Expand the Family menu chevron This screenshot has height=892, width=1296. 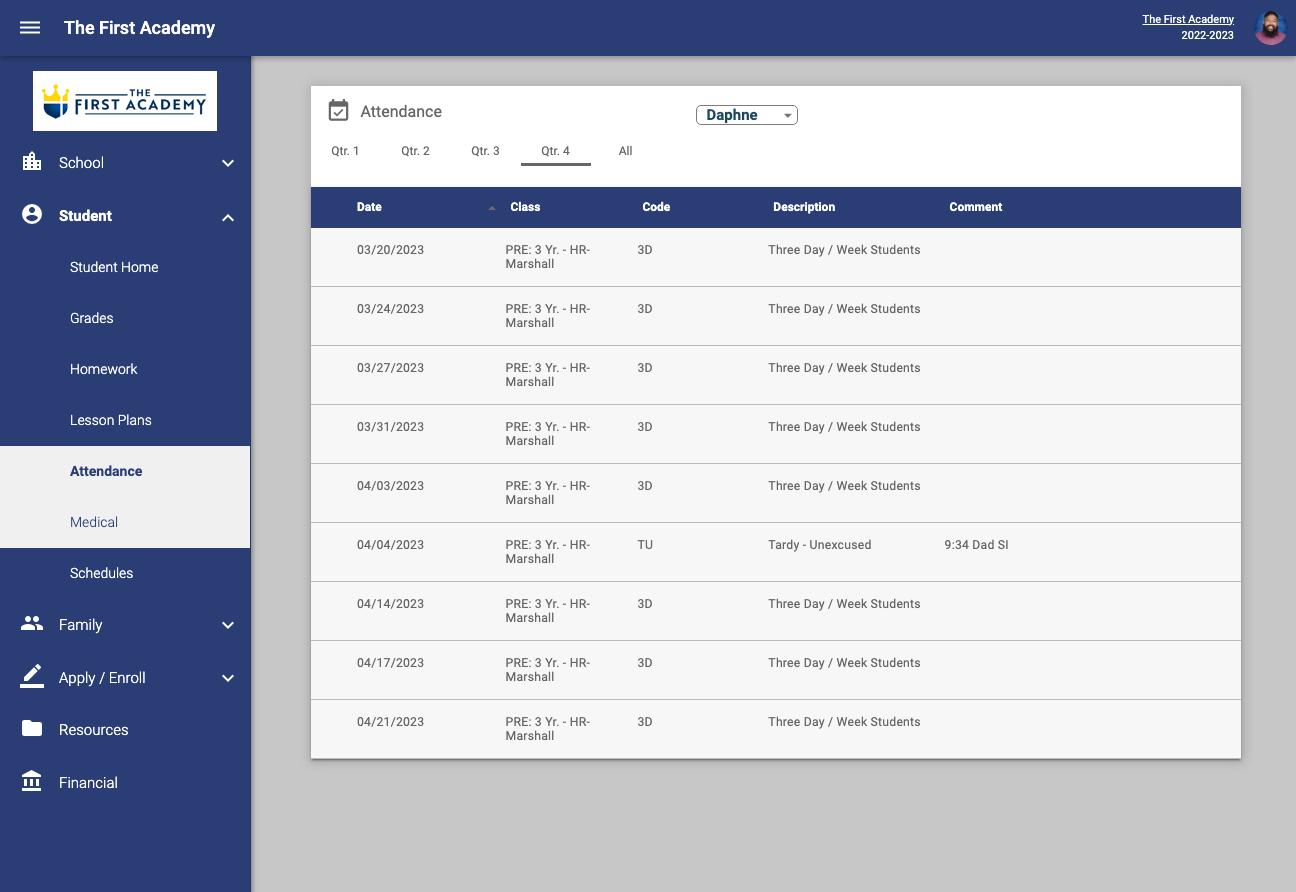click(x=228, y=625)
